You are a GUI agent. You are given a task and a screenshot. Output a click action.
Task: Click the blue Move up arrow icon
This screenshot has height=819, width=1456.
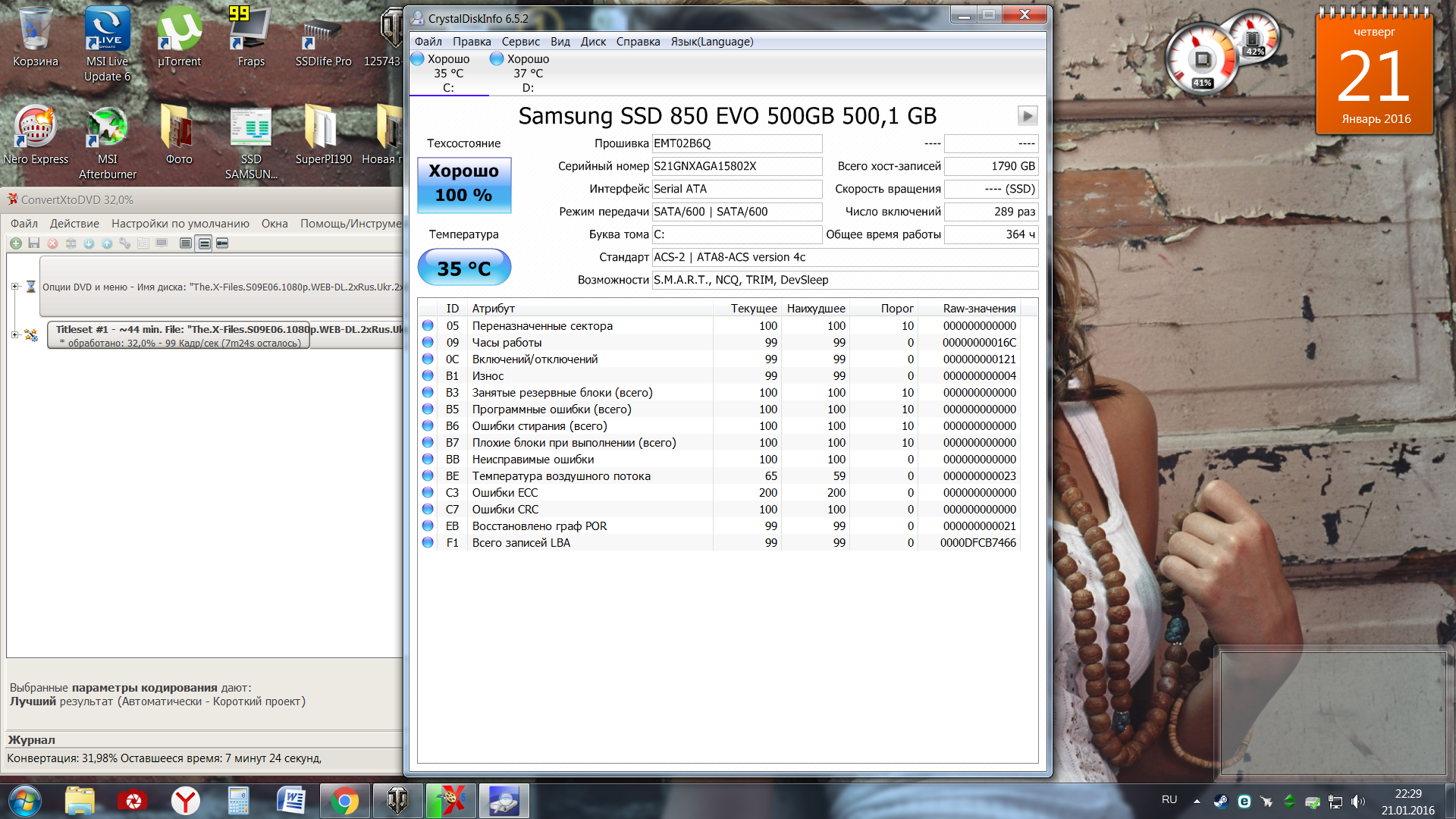(x=107, y=243)
